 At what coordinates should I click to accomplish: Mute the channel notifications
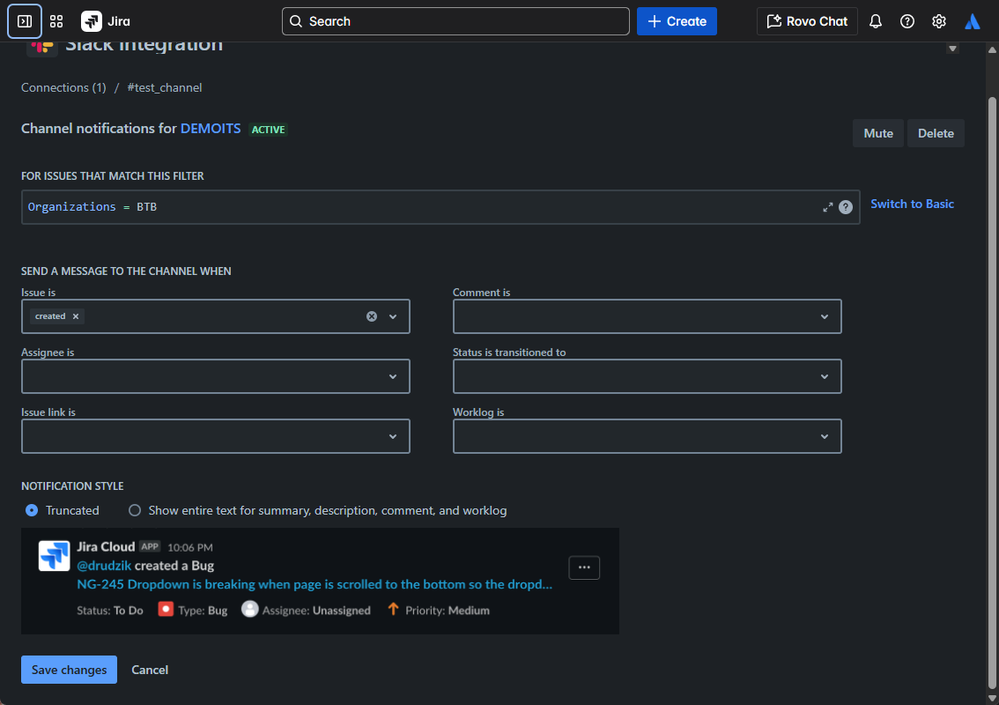click(878, 133)
